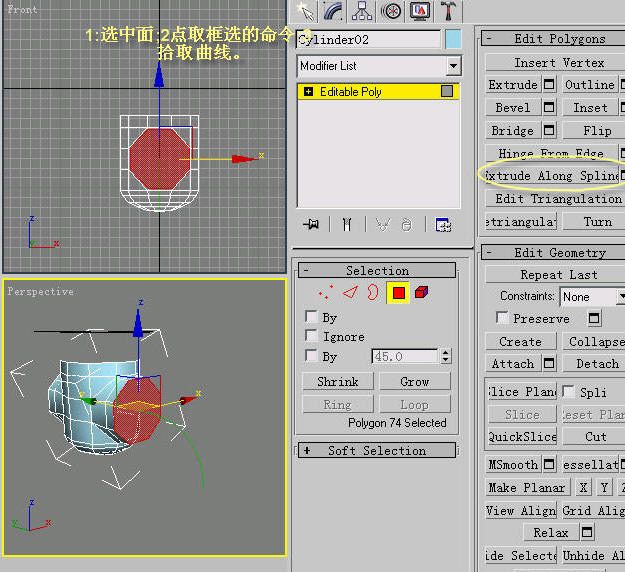Click the Cylinder02 object name field
The height and width of the screenshot is (572, 625).
coord(368,39)
